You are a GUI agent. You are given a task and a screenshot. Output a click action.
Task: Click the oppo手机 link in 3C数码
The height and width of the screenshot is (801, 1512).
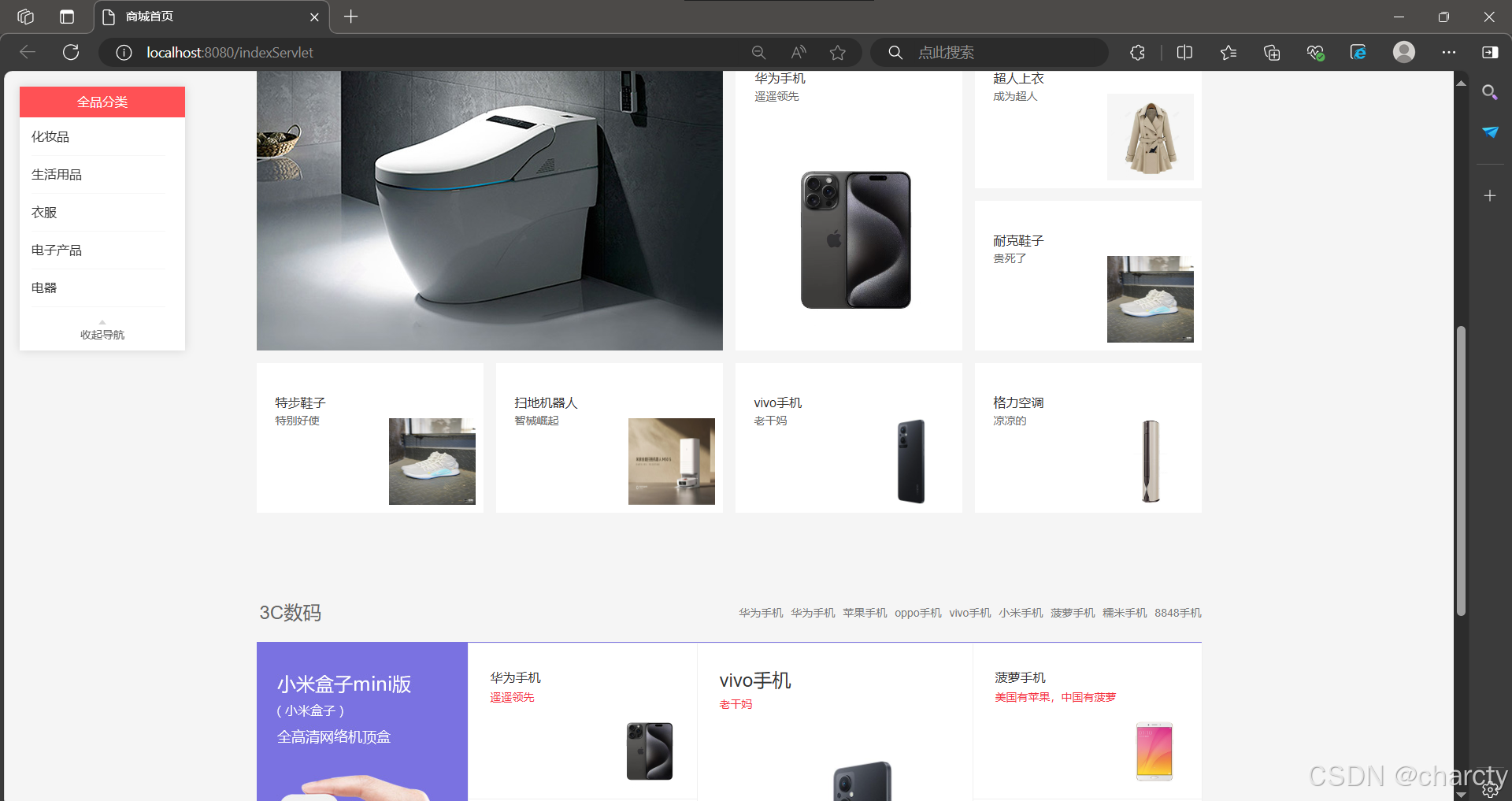917,613
